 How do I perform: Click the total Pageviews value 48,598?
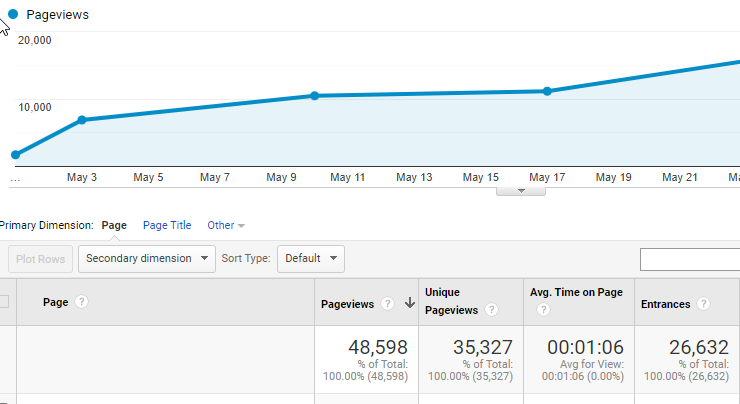pyautogui.click(x=378, y=347)
